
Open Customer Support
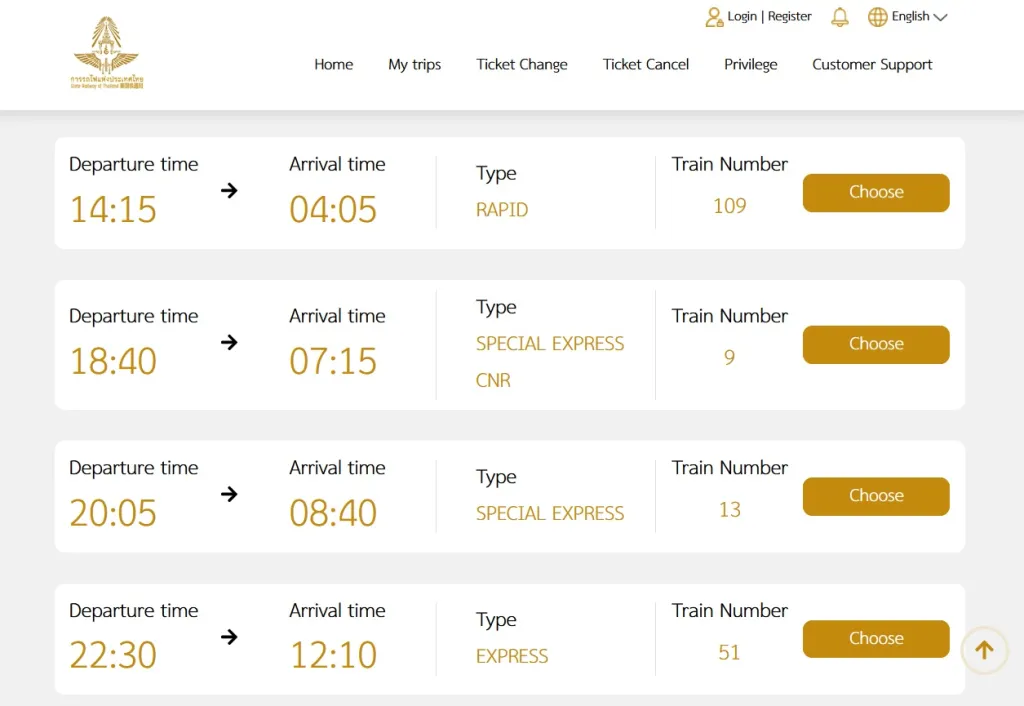click(872, 65)
